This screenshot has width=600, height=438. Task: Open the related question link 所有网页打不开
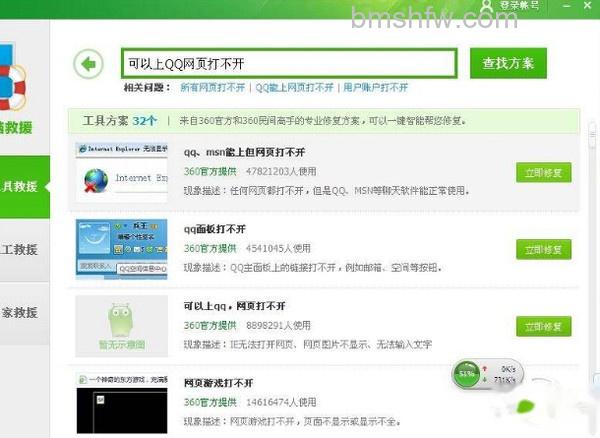(212, 88)
